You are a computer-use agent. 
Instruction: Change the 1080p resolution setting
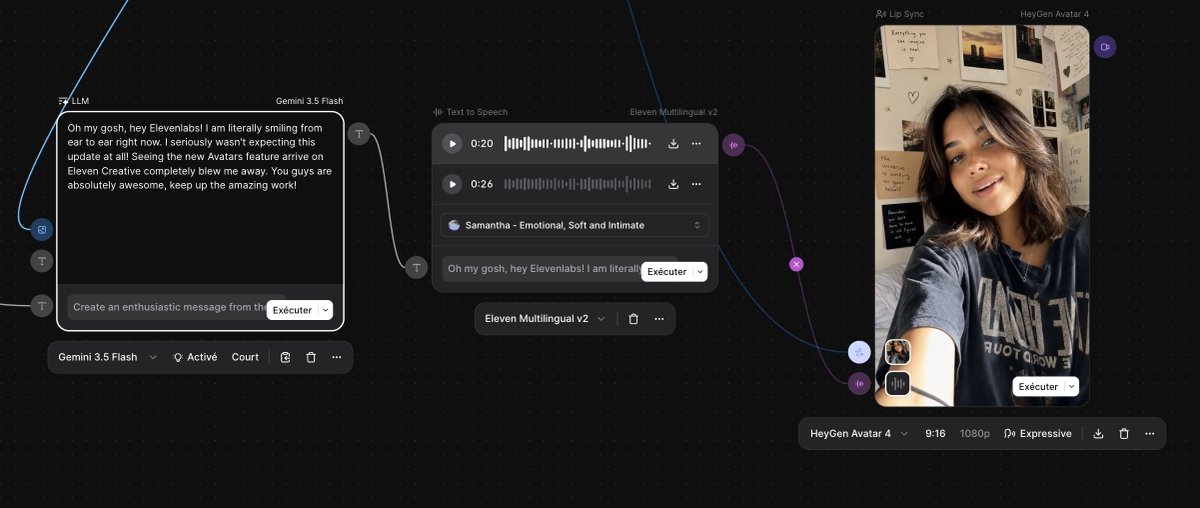pyautogui.click(x=975, y=434)
